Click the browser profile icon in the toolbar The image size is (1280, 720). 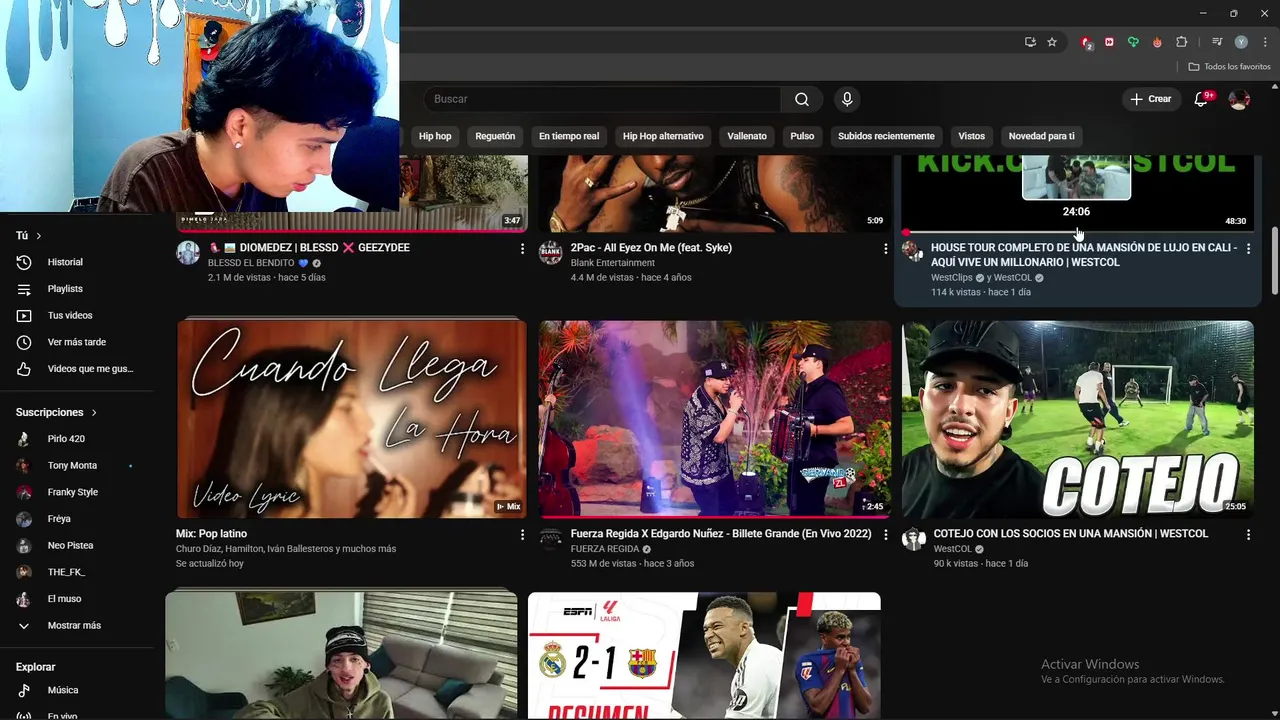click(1241, 42)
